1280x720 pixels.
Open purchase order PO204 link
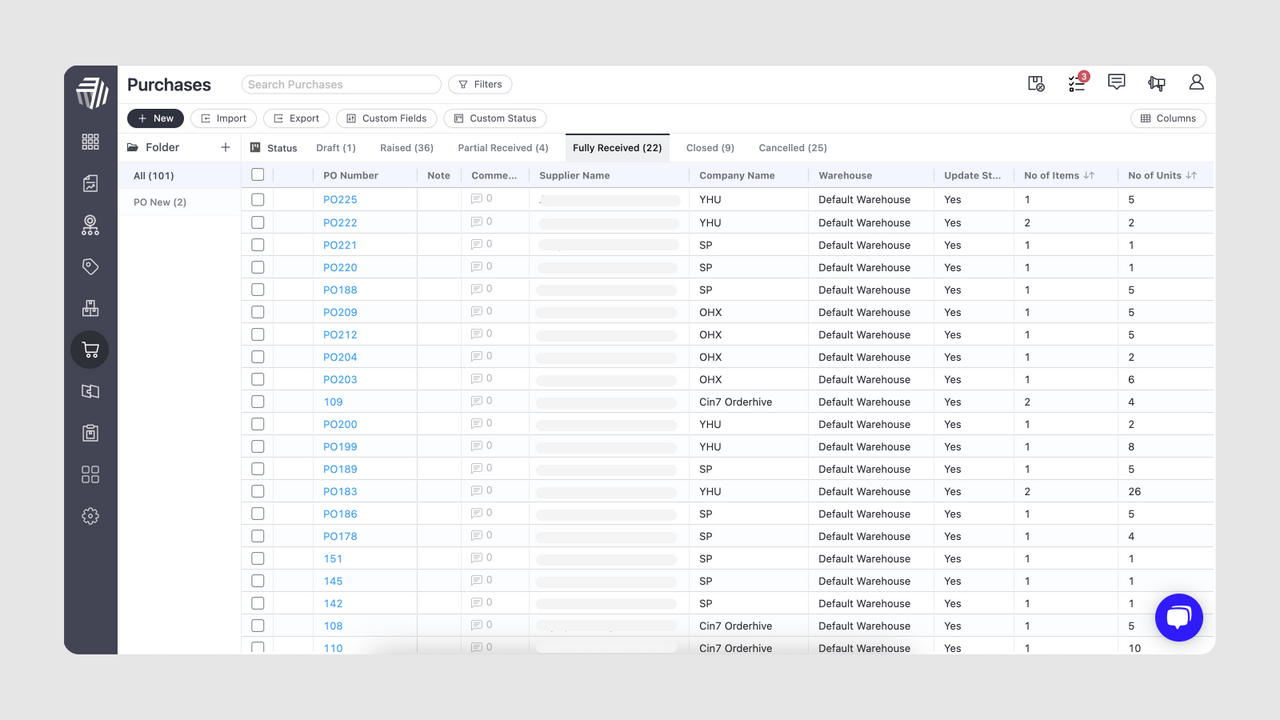(x=340, y=357)
